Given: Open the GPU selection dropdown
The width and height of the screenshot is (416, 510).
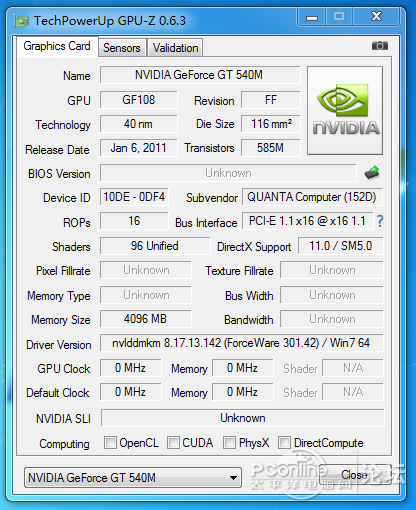Looking at the screenshot, I should coord(133,478).
